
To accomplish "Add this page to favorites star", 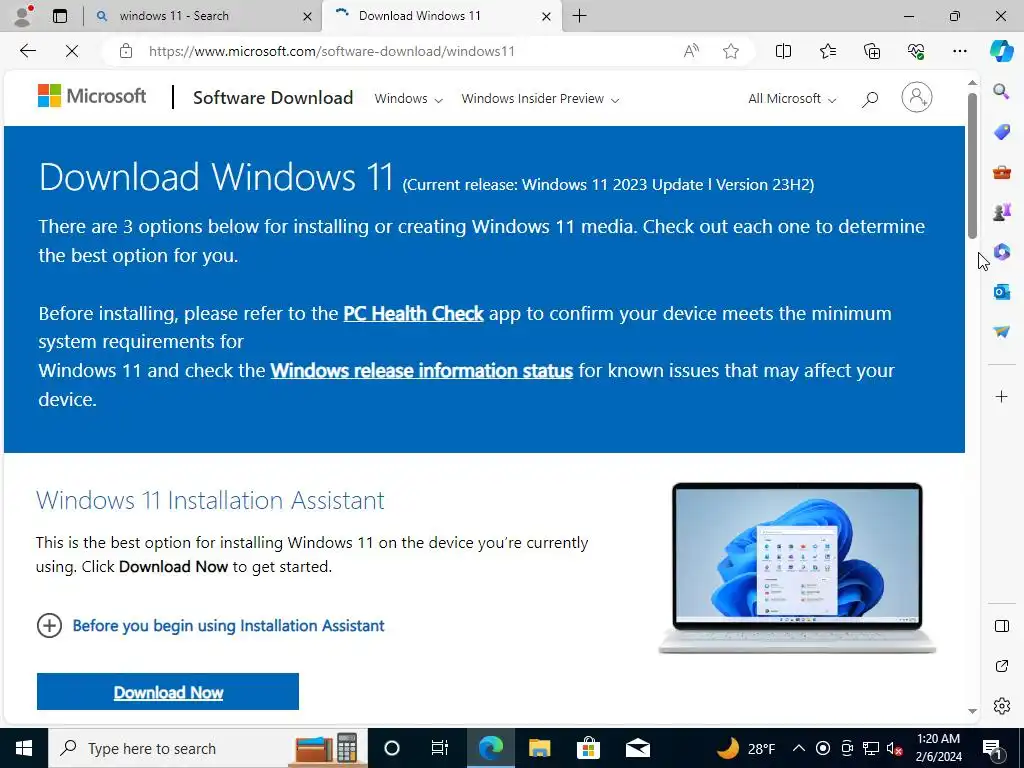I will (731, 51).
